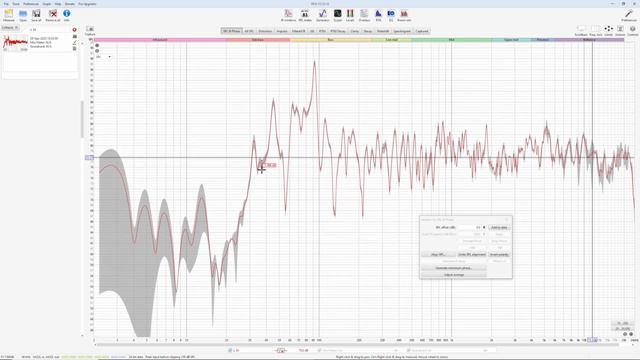
Task: Switch to the Distortion tab
Action: [265, 31]
